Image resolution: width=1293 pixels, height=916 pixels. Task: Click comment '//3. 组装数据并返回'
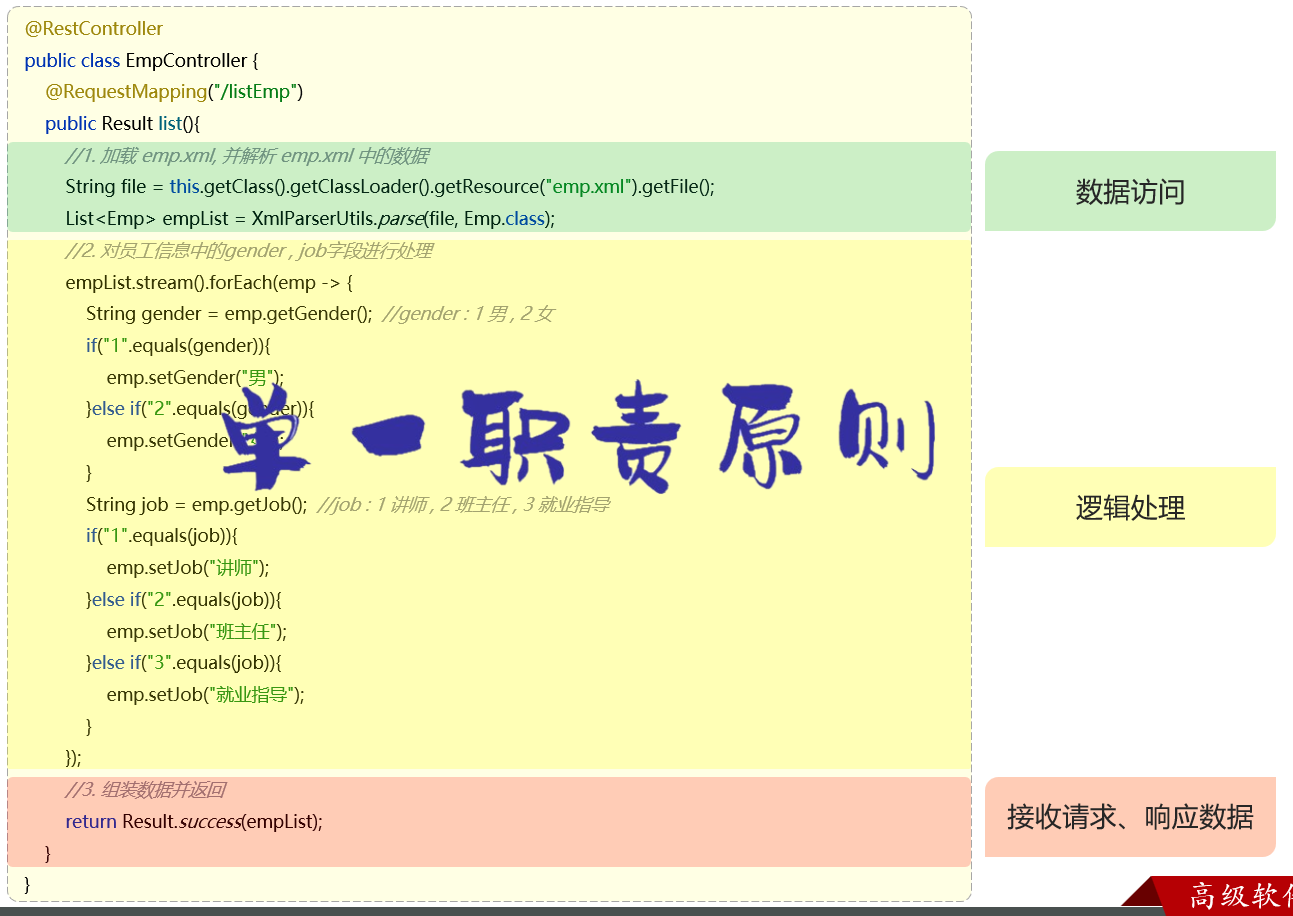coord(145,790)
